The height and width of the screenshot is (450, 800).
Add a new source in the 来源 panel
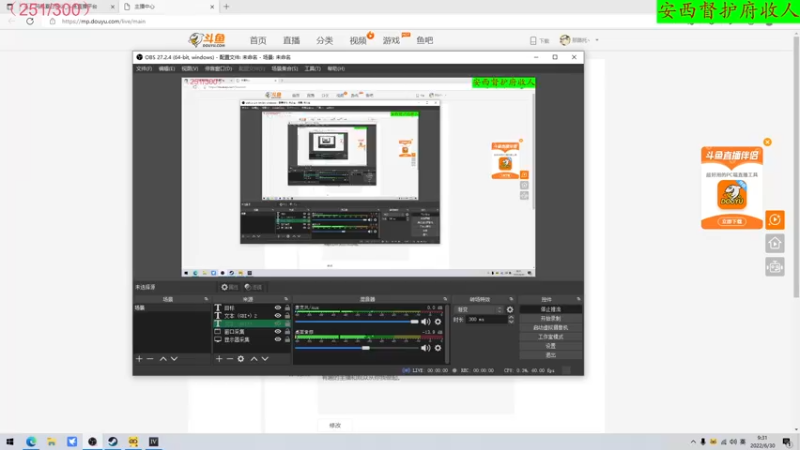pyautogui.click(x=219, y=359)
